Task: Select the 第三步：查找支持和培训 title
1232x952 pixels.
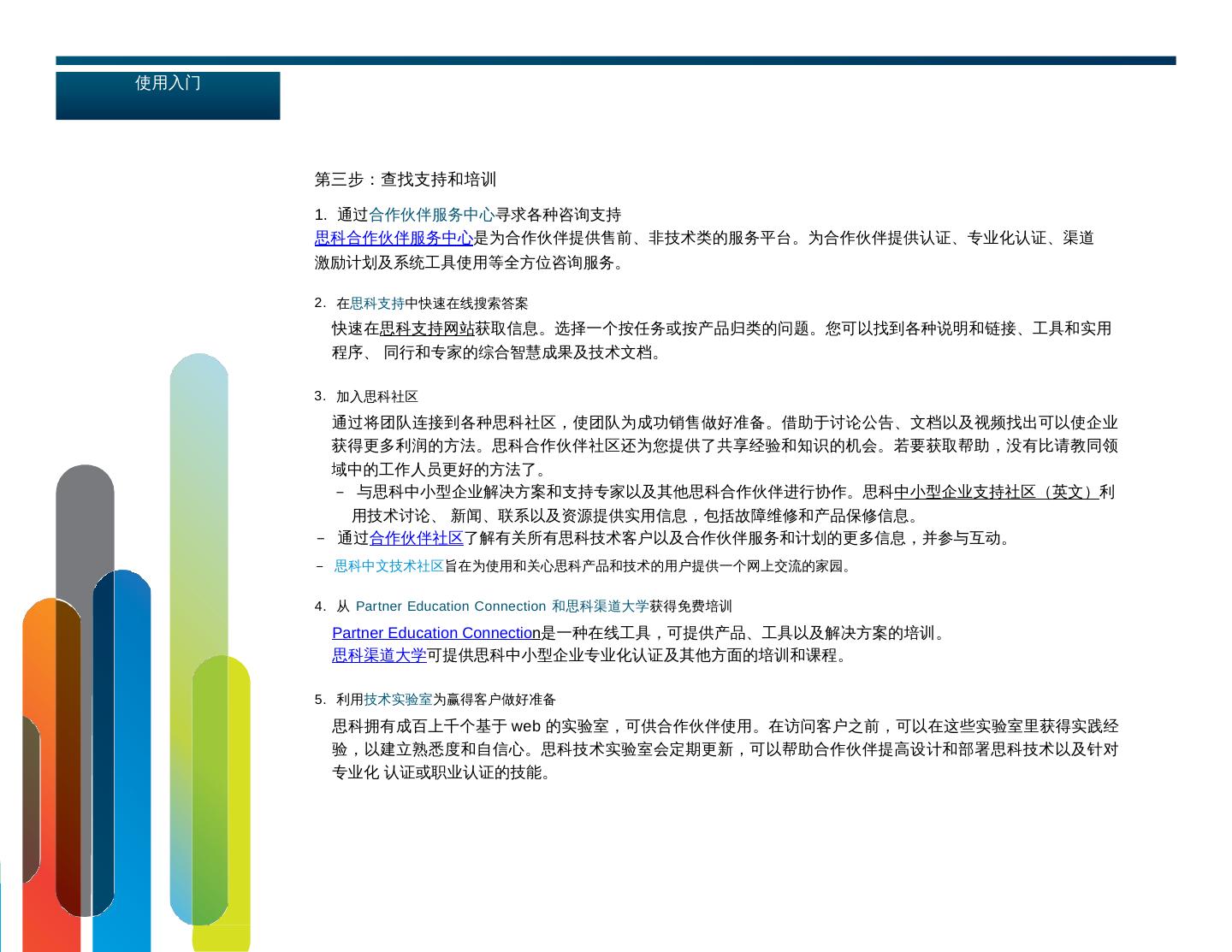Action: point(405,180)
